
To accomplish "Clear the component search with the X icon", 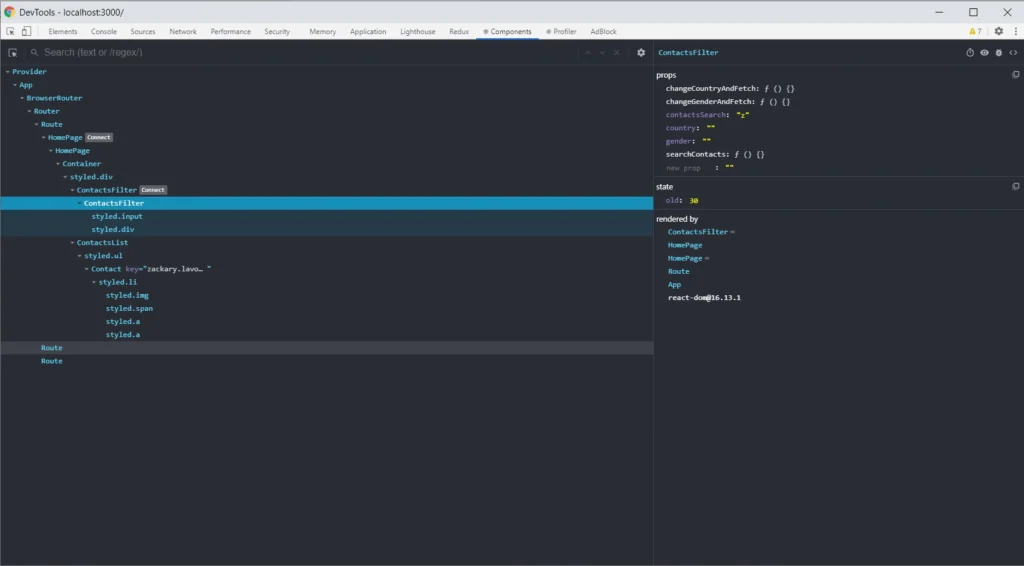I will tap(616, 53).
